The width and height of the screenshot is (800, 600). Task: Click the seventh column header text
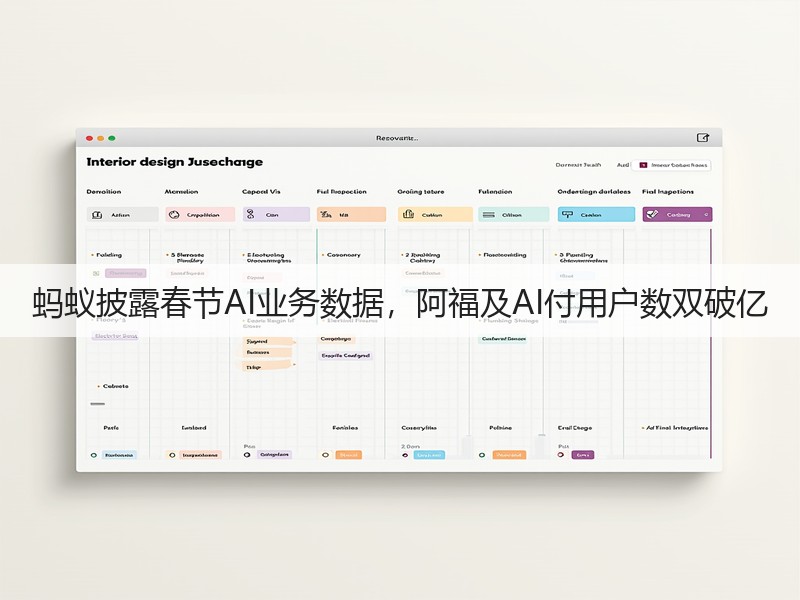(594, 192)
